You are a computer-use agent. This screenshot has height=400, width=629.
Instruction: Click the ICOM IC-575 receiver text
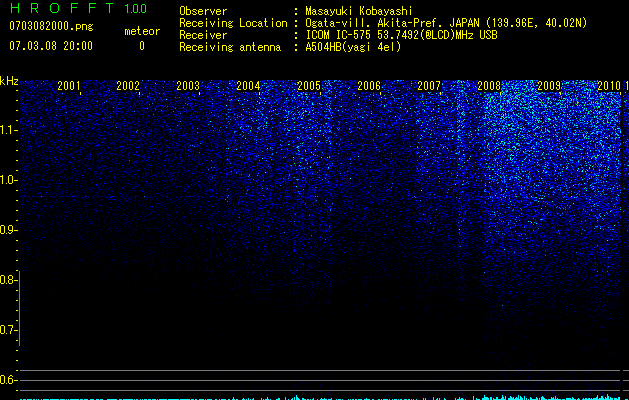click(401, 35)
